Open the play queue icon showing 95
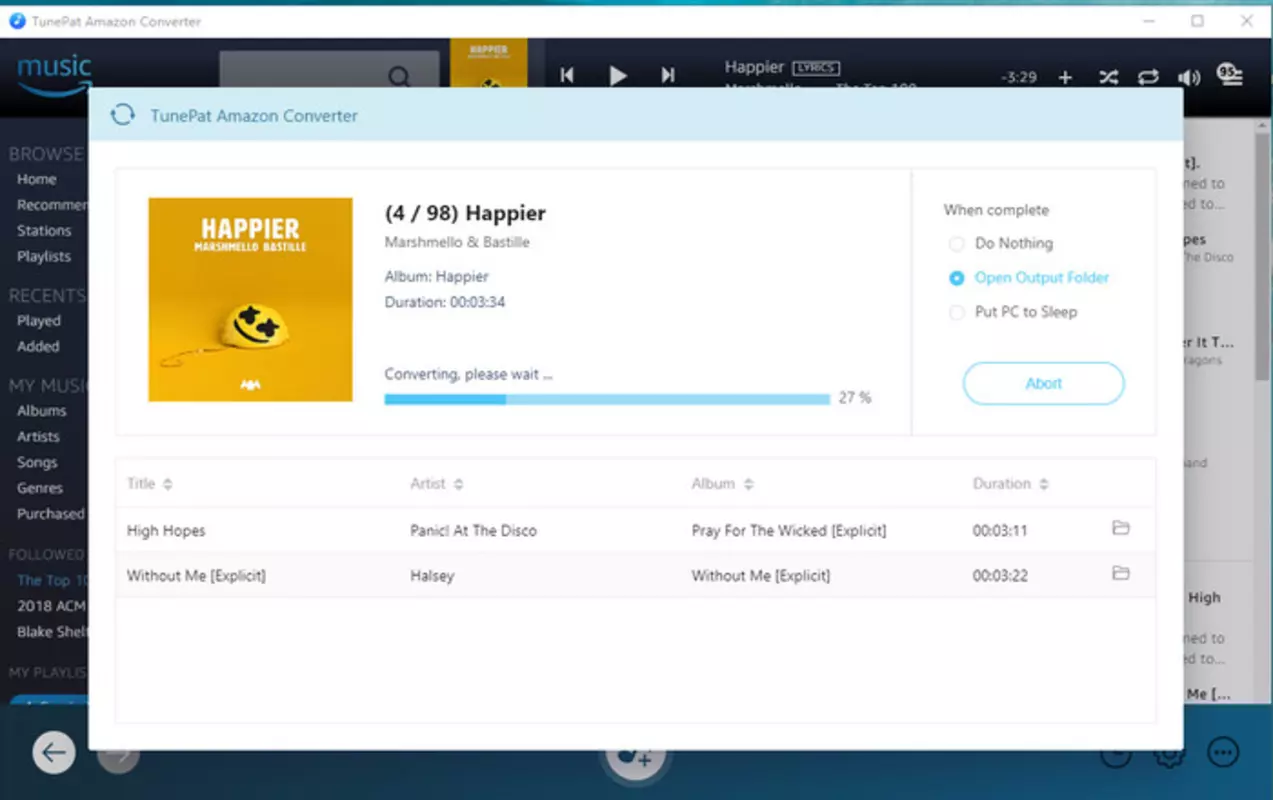Image resolution: width=1273 pixels, height=800 pixels. click(1230, 74)
